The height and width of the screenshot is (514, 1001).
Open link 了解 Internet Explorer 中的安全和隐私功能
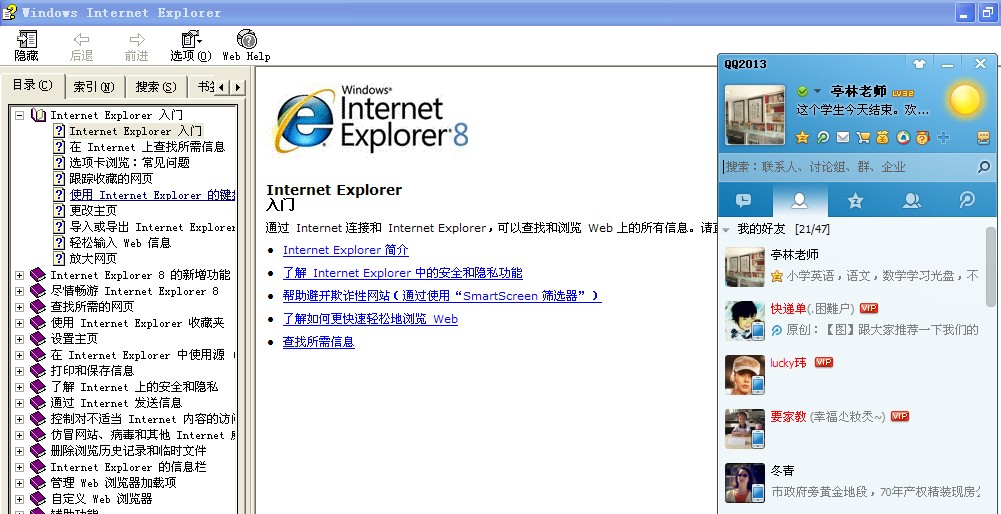tap(403, 273)
